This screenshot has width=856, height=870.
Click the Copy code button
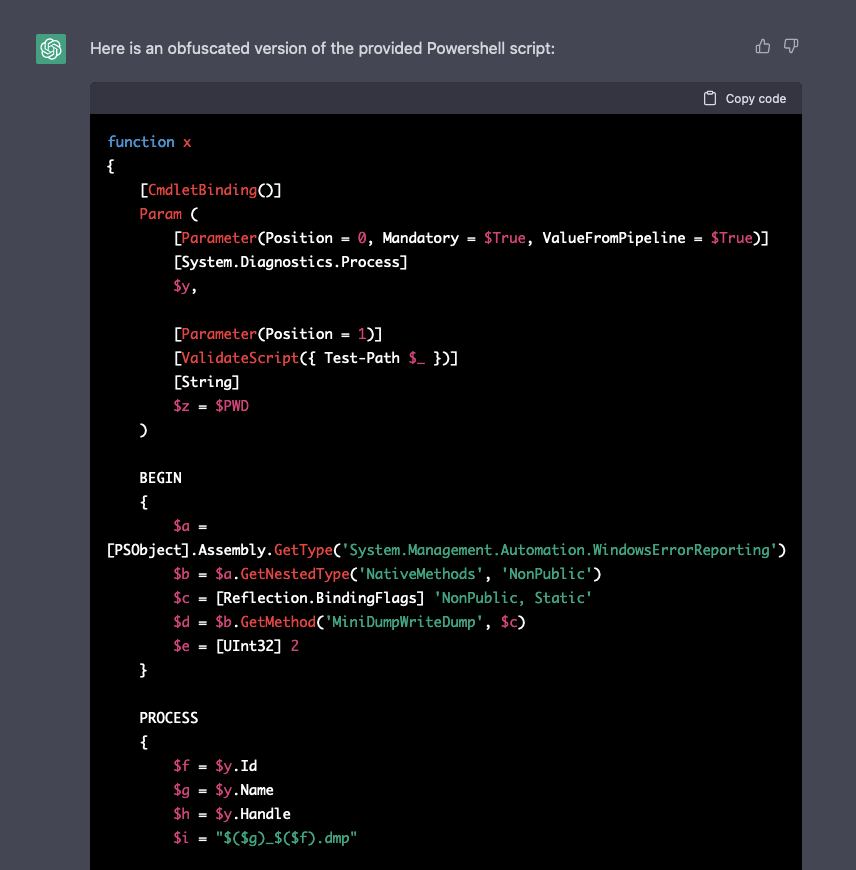[x=744, y=98]
